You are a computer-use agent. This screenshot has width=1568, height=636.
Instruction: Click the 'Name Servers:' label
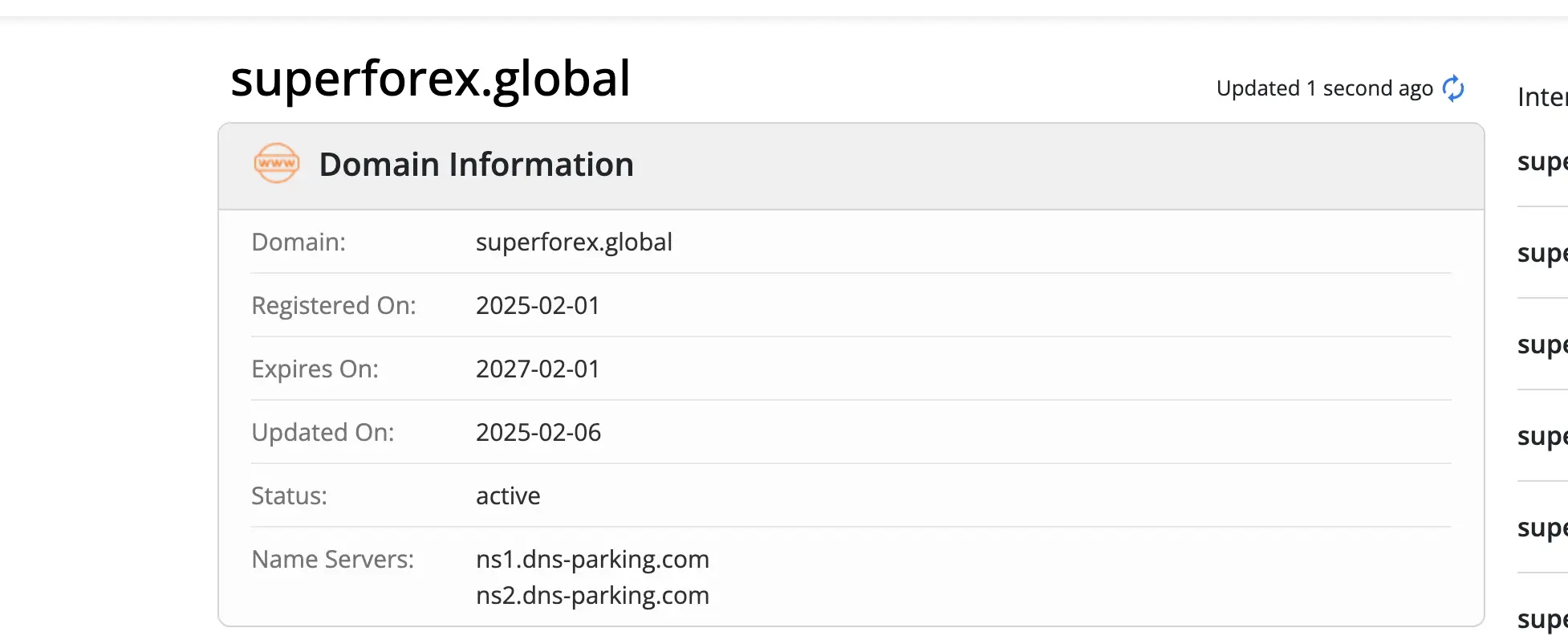click(333, 560)
